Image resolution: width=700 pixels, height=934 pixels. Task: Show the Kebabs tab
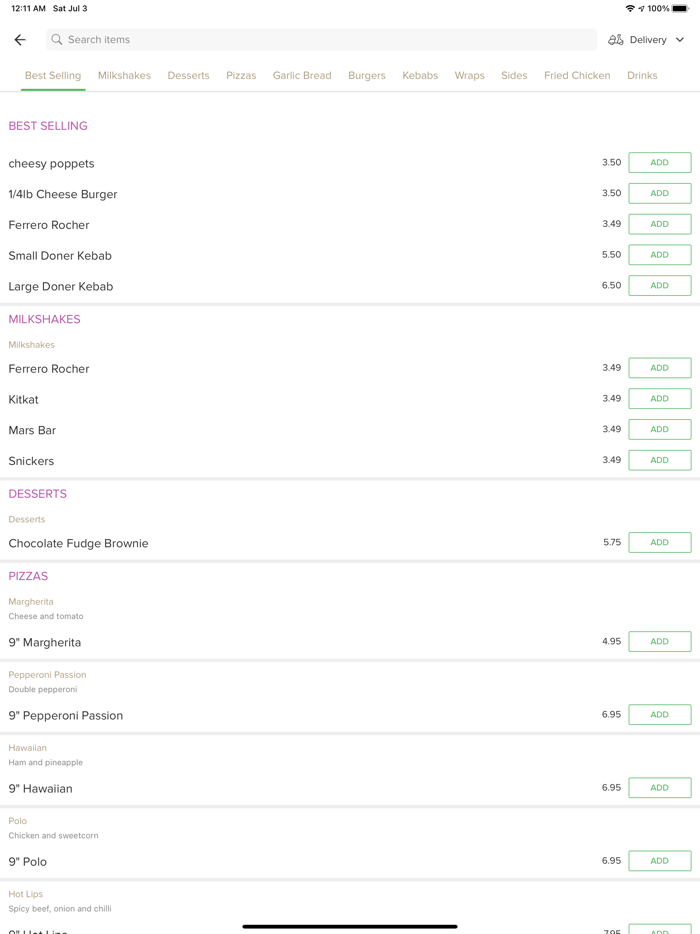[420, 76]
